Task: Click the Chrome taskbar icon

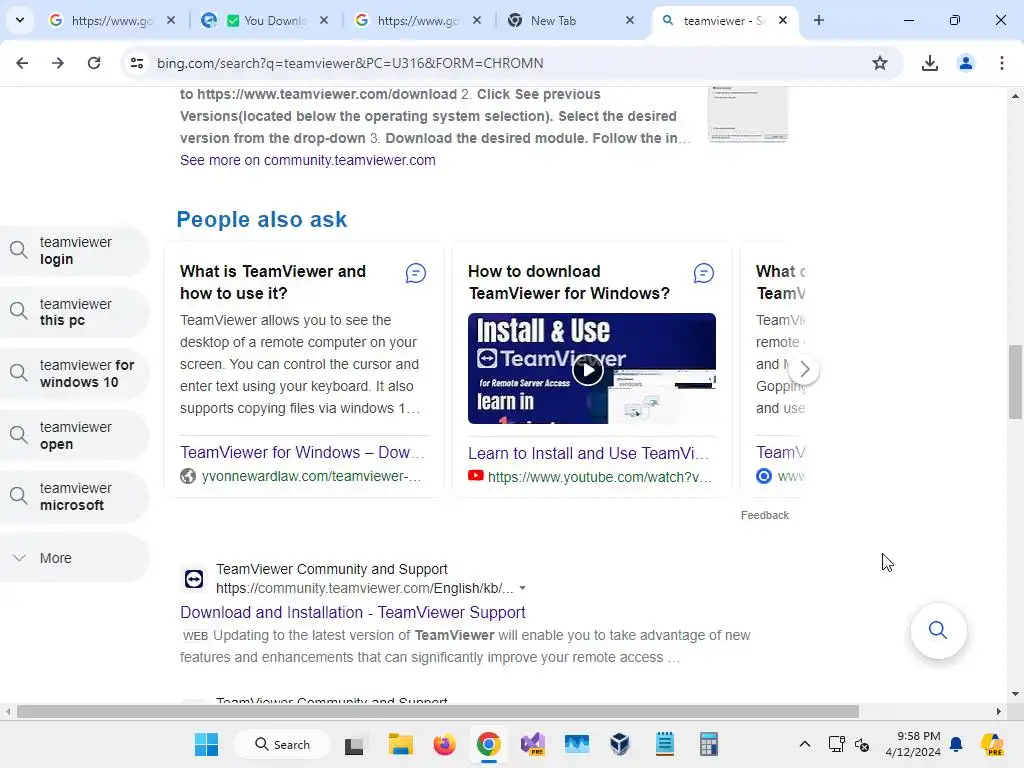Action: [x=488, y=744]
